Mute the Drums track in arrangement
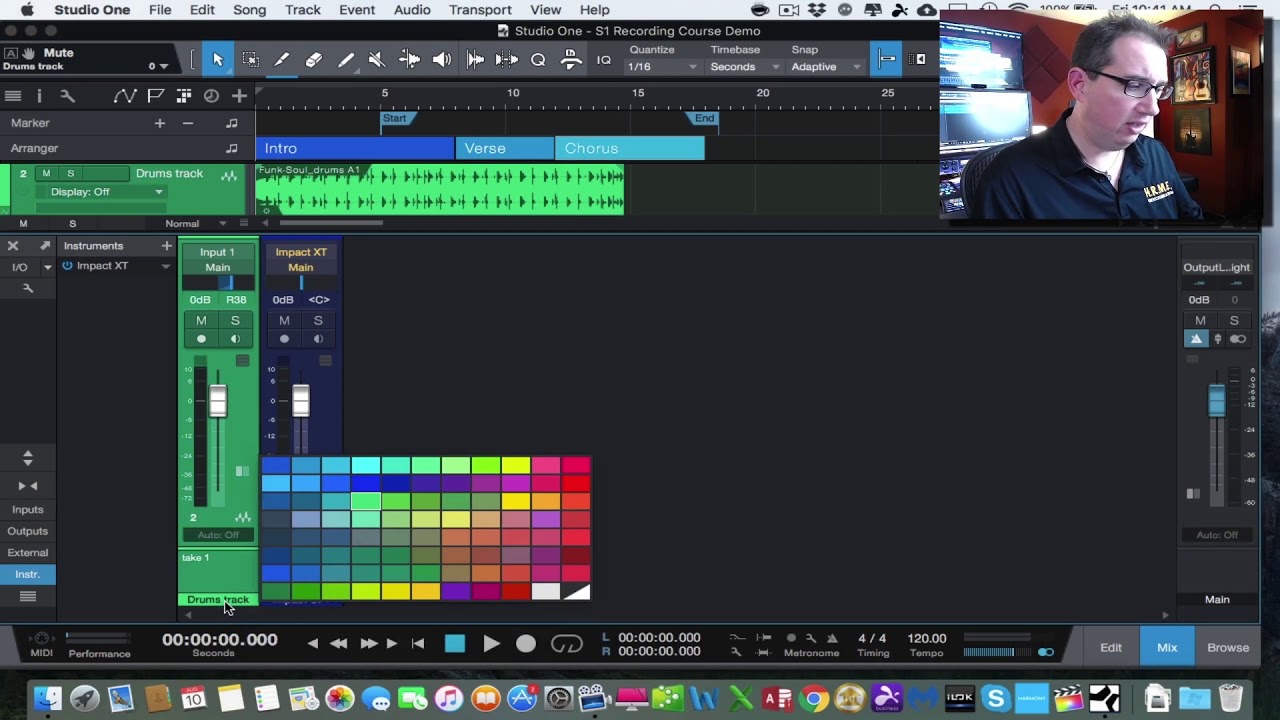The image size is (1280, 720). 46,174
